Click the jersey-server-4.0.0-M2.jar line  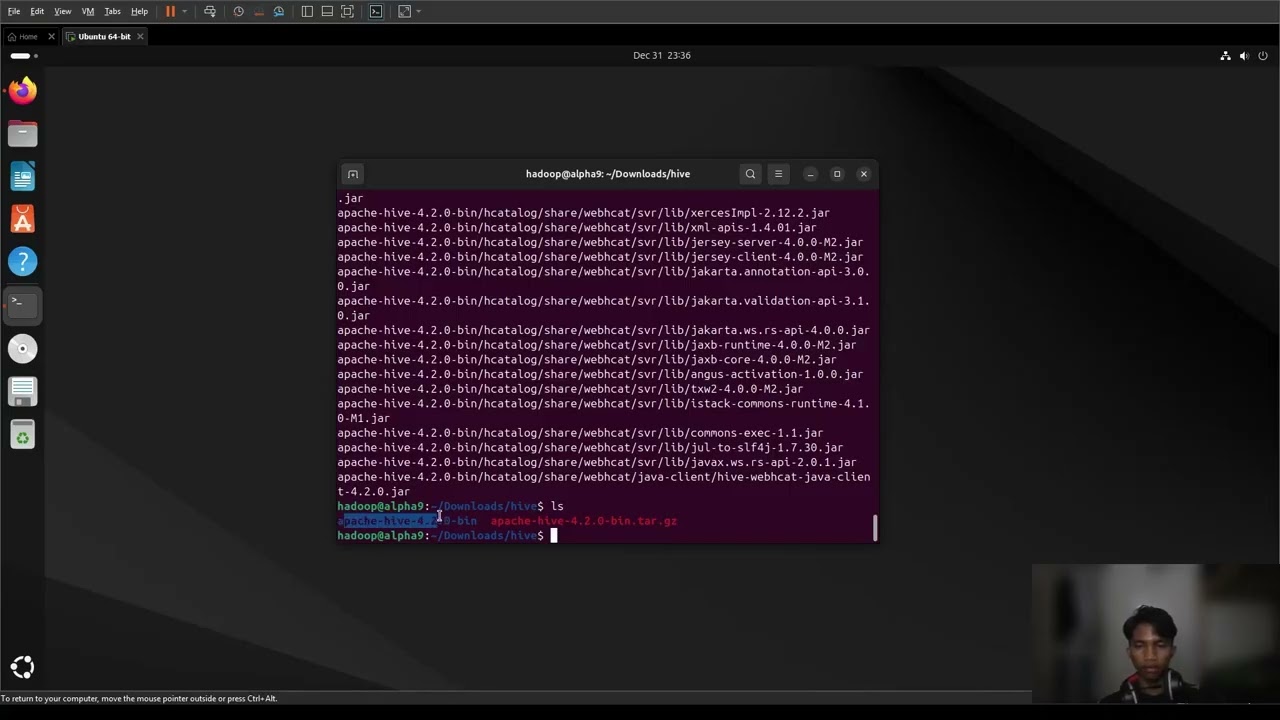(600, 242)
